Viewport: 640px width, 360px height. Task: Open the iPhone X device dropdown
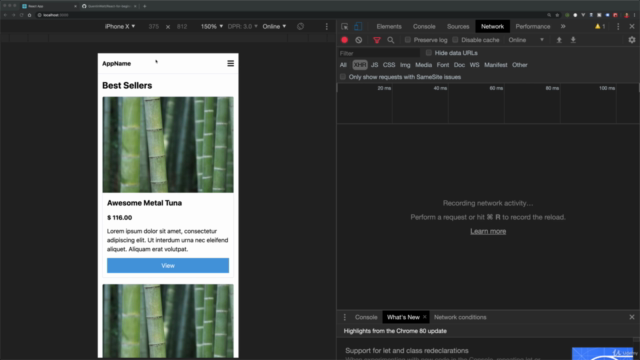[120, 27]
